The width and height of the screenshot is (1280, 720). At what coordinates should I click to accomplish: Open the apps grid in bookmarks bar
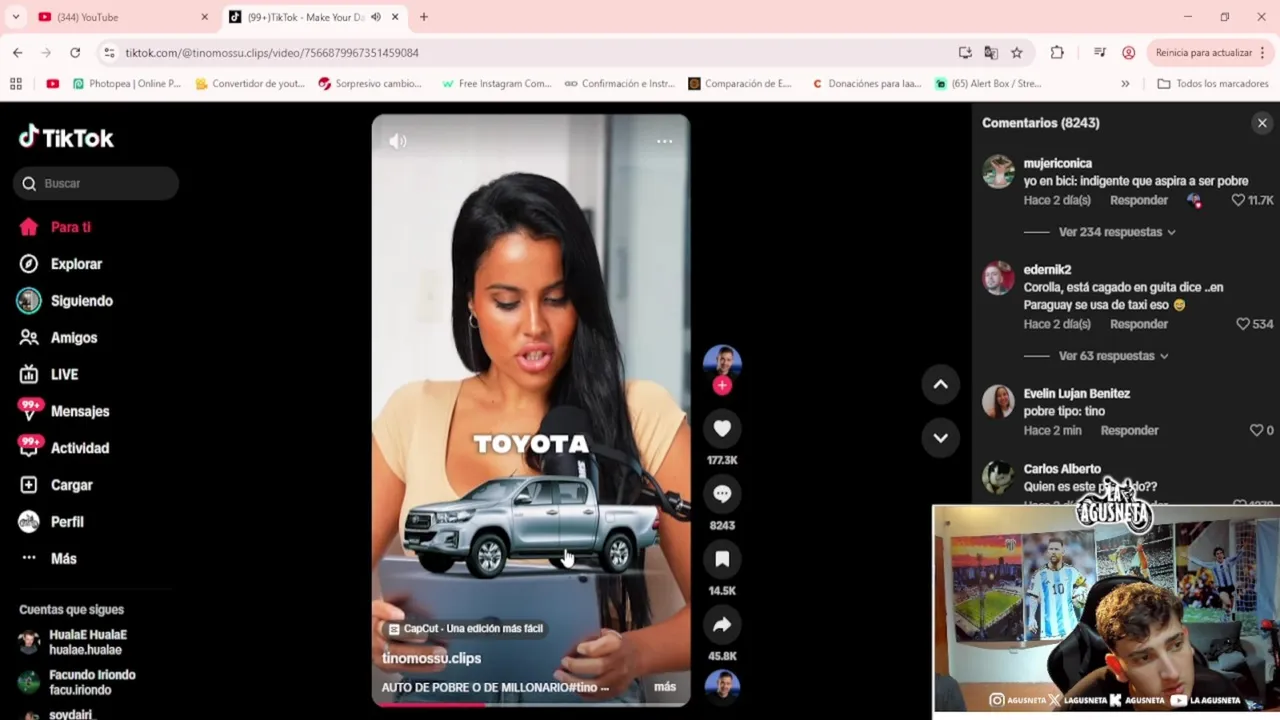[16, 84]
